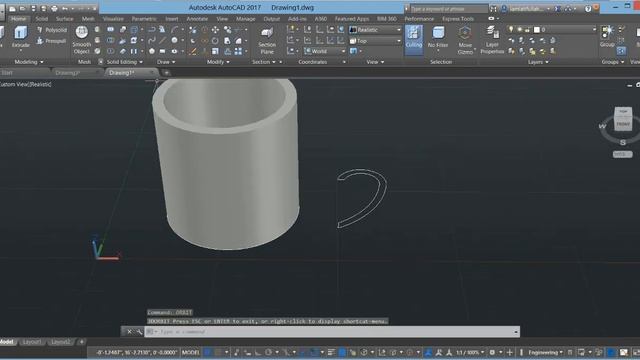Open the Home ribbon tab

point(18,19)
